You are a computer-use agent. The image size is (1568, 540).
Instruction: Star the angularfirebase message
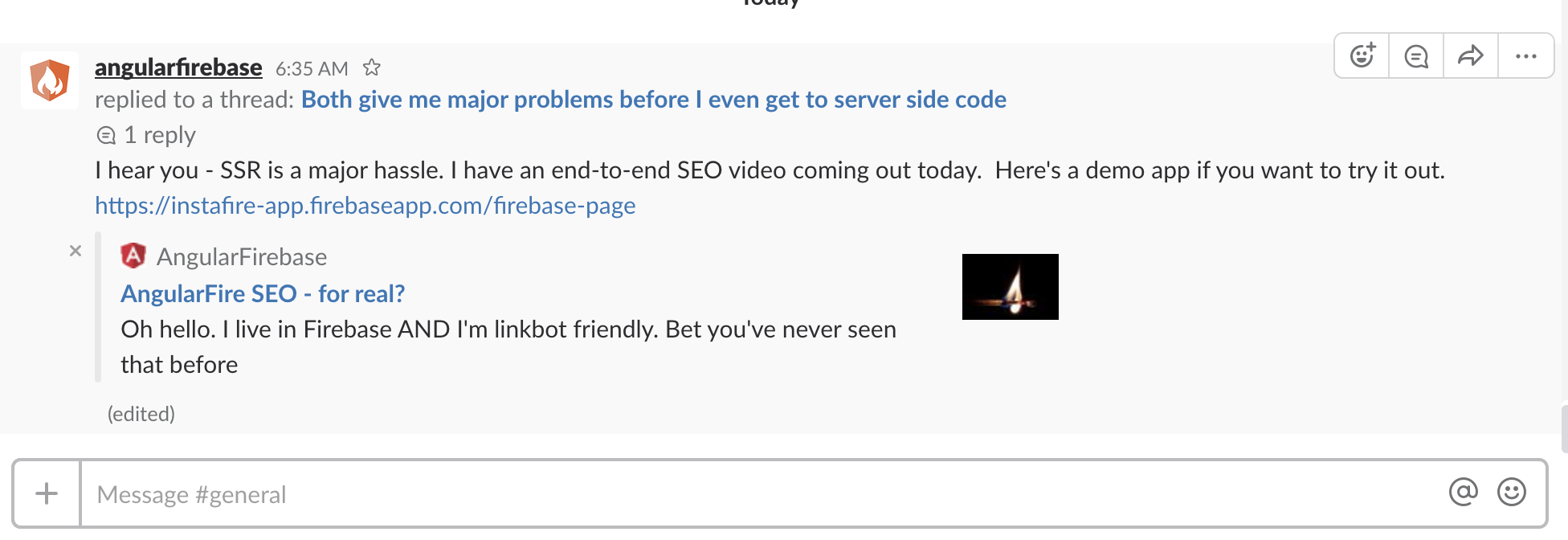tap(371, 67)
